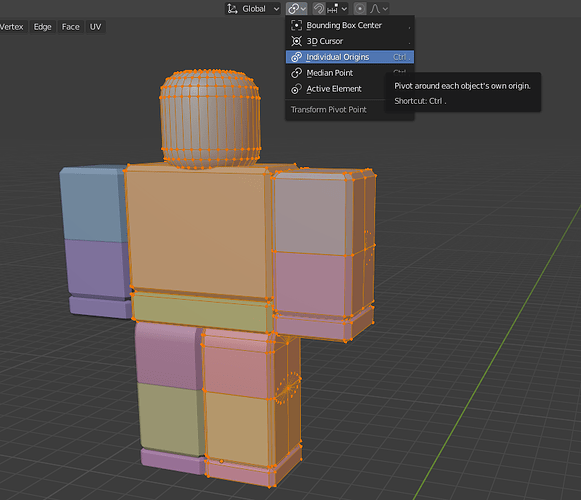Open the Global transform orientation dropdown
Screen dimensions: 581x500
[253, 9]
